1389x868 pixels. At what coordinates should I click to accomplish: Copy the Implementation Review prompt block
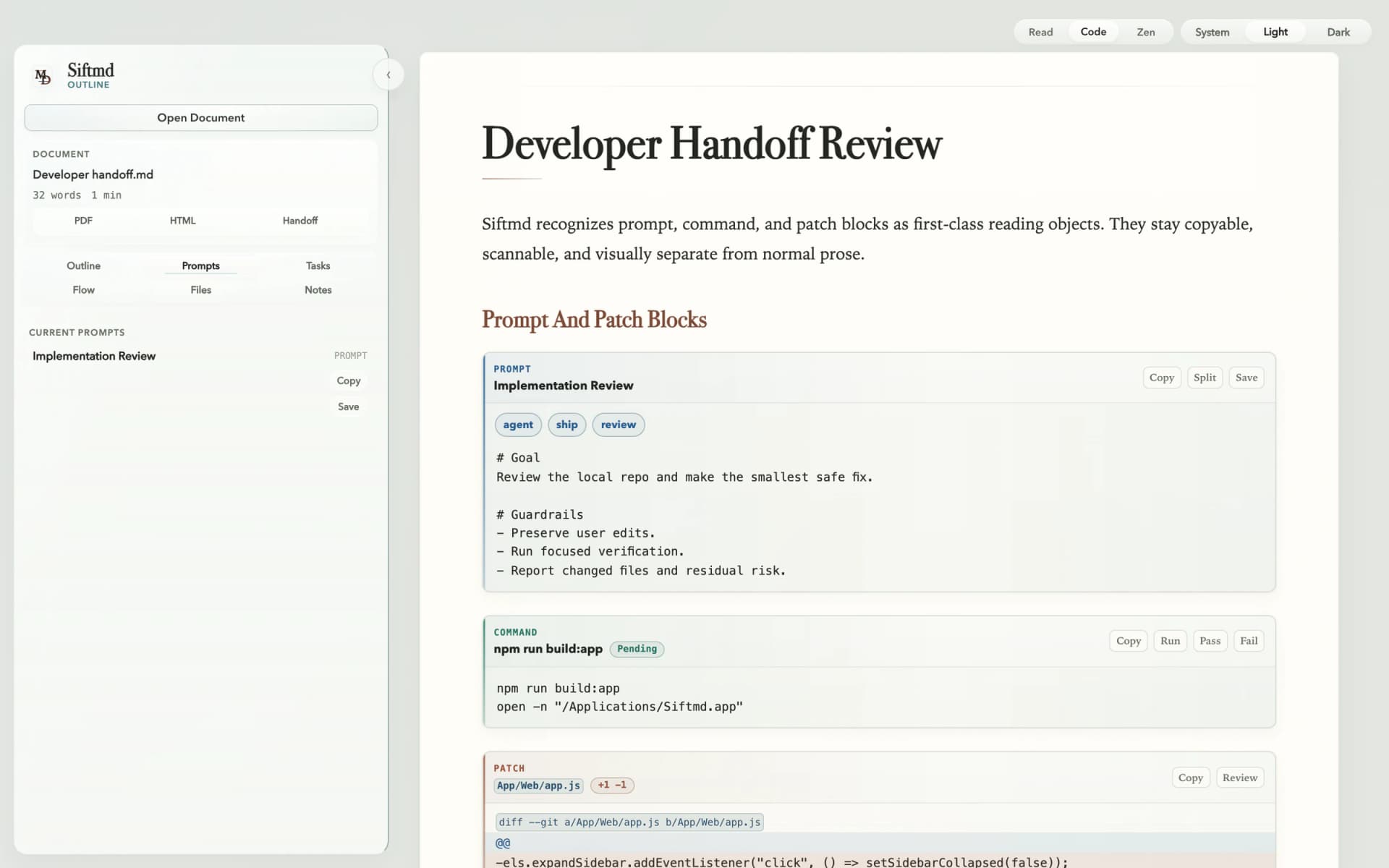click(1161, 378)
